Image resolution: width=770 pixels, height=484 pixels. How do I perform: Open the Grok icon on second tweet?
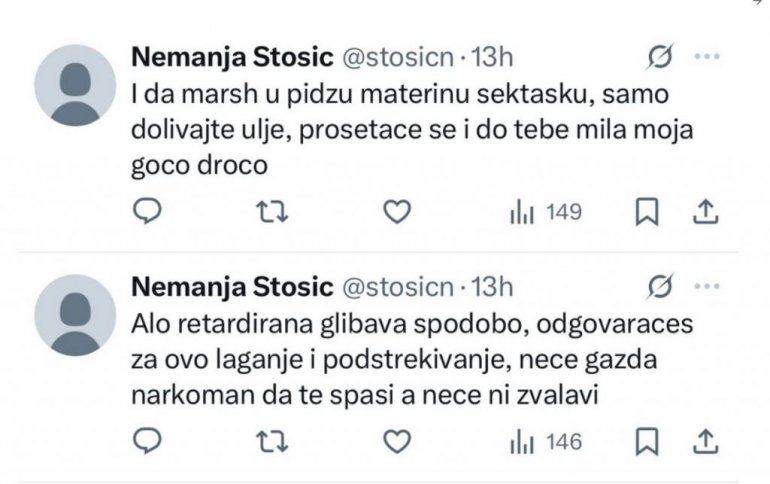(659, 289)
